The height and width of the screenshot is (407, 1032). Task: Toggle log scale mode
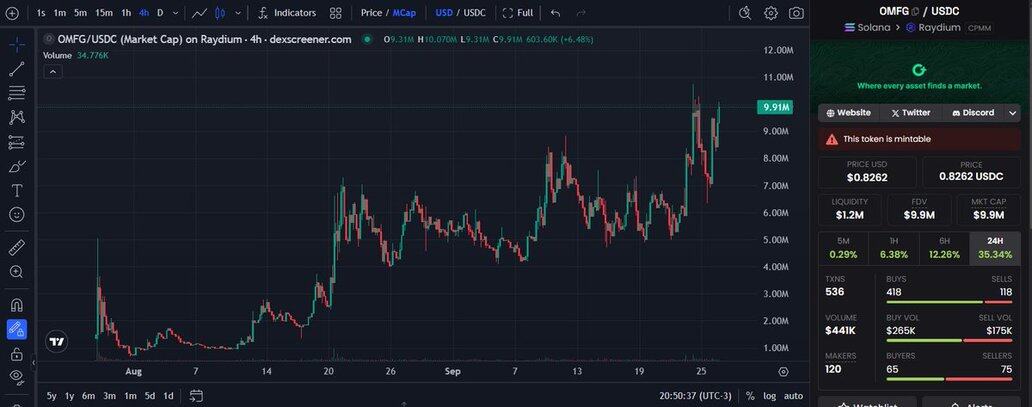point(769,396)
